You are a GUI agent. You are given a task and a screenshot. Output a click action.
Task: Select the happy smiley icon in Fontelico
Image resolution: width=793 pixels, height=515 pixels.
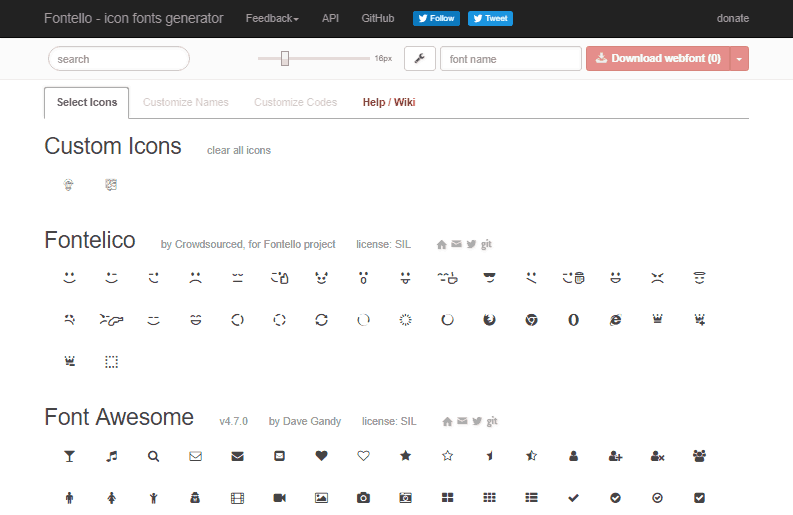point(69,278)
